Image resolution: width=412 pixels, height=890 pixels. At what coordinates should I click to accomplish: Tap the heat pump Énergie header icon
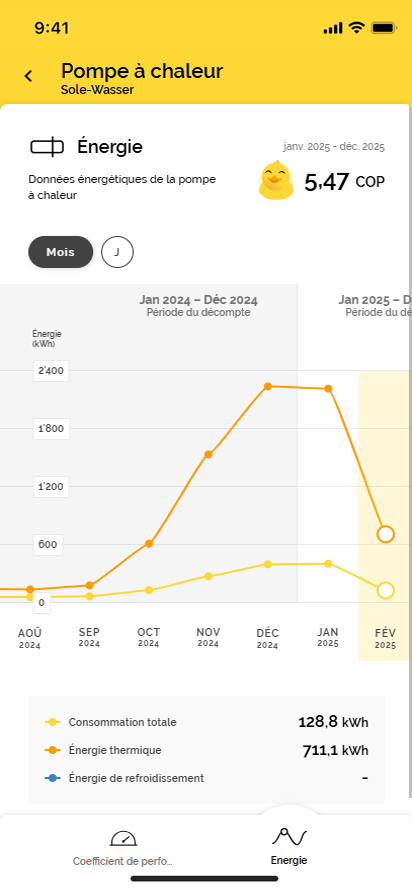[47, 147]
